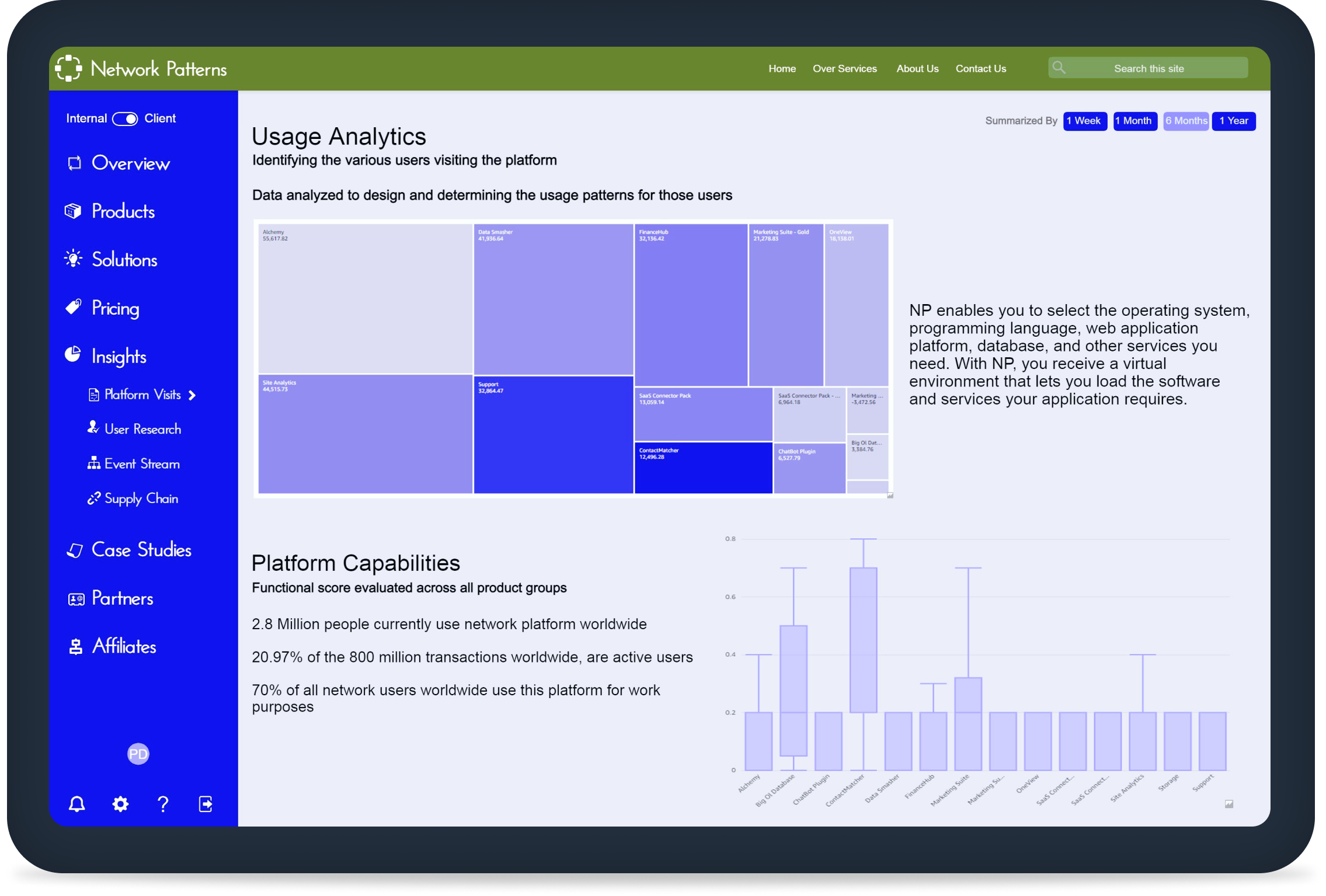Select the 6 Months summary option
Viewport: 1326px width, 896px height.
(1185, 121)
